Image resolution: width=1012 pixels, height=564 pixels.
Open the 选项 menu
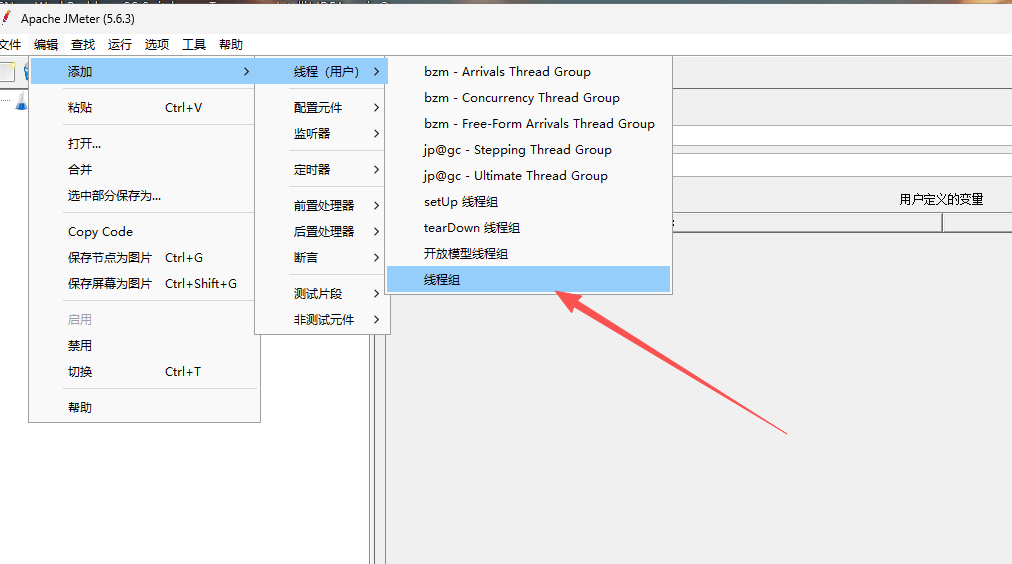pyautogui.click(x=157, y=45)
